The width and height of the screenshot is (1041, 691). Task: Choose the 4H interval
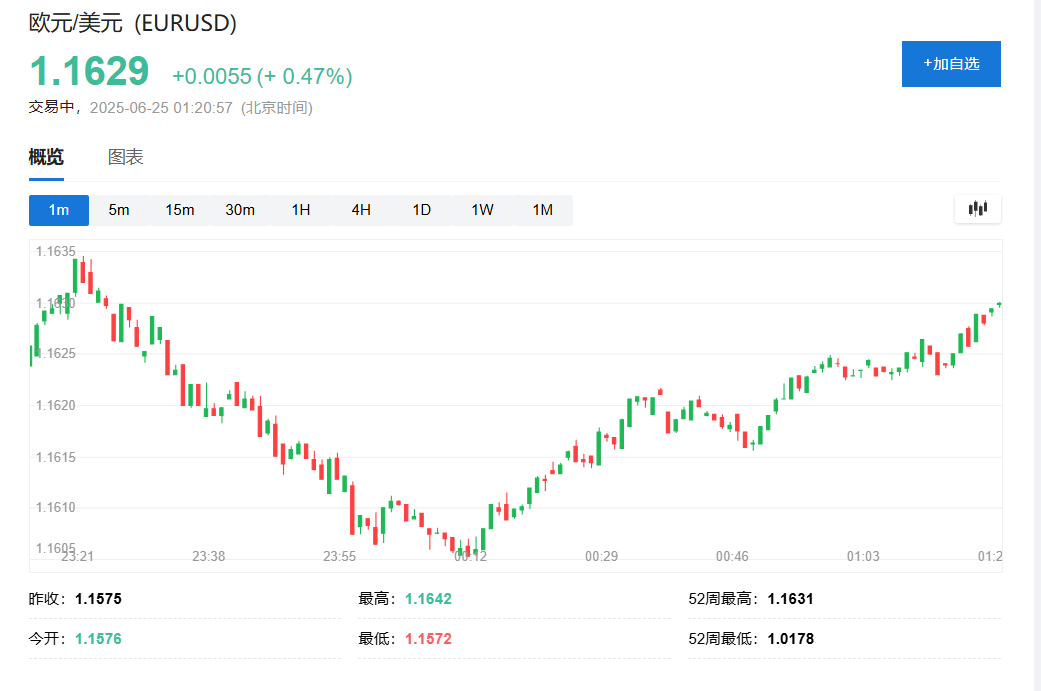click(x=361, y=210)
